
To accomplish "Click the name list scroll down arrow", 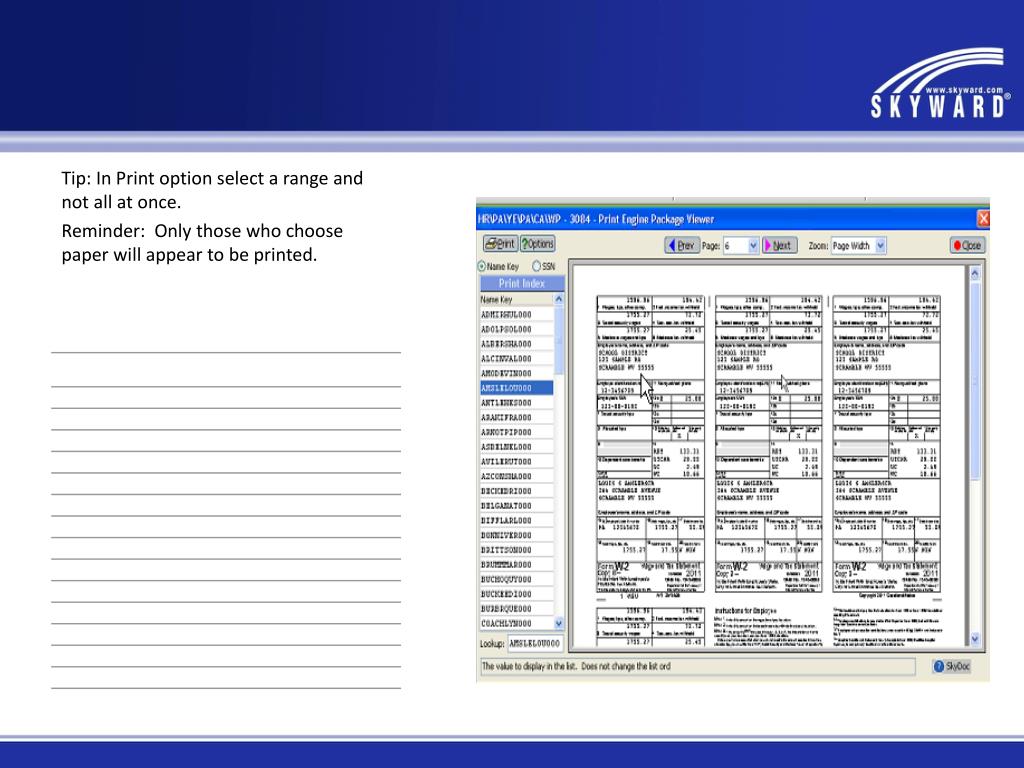I will [x=558, y=624].
